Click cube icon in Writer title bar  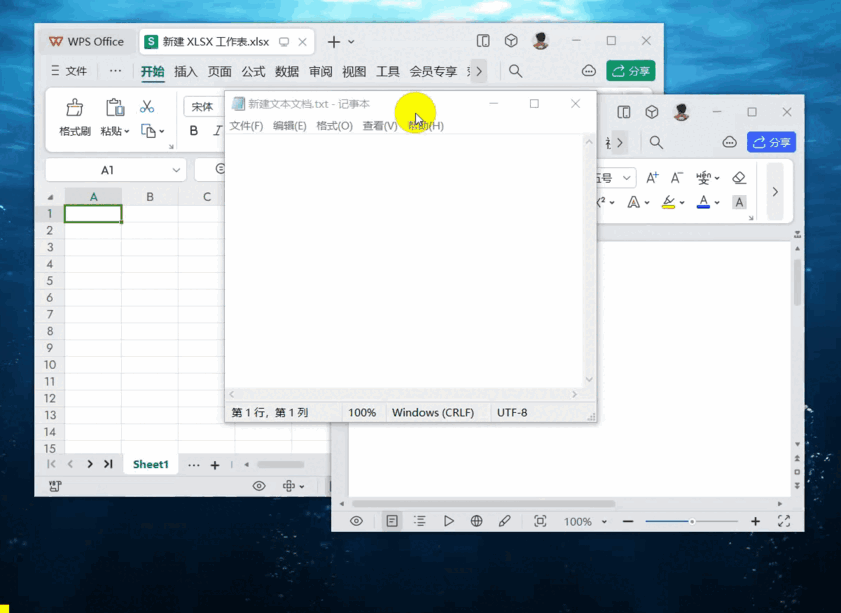coord(652,112)
